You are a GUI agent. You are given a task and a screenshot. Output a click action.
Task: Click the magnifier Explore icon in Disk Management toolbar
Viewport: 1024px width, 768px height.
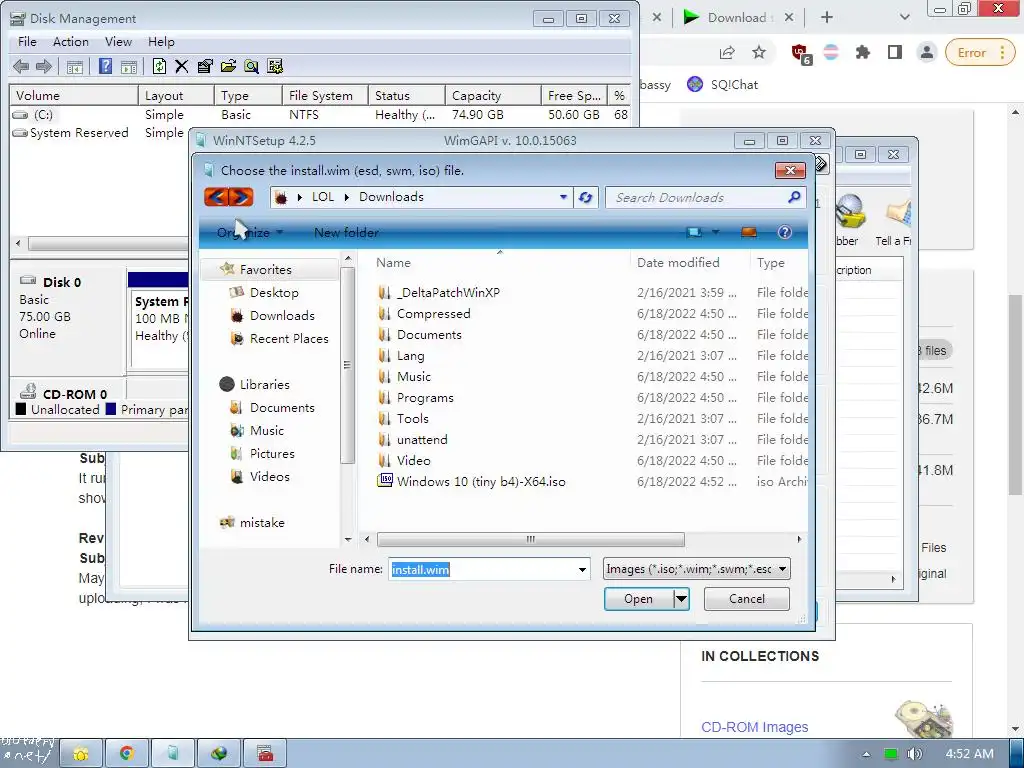(x=251, y=66)
